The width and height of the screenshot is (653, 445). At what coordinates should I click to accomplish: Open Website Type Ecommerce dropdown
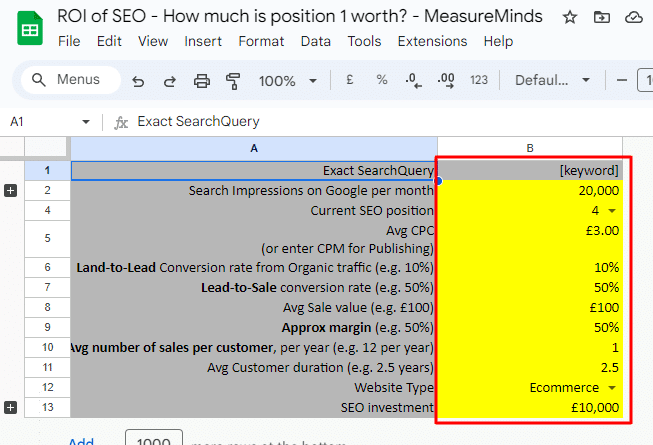612,388
